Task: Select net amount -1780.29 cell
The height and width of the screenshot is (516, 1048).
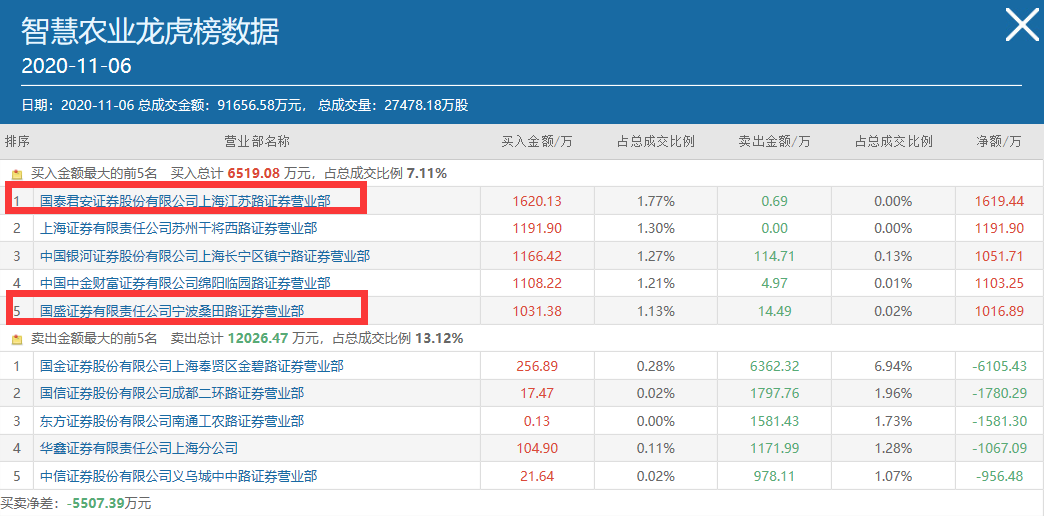Action: point(999,394)
